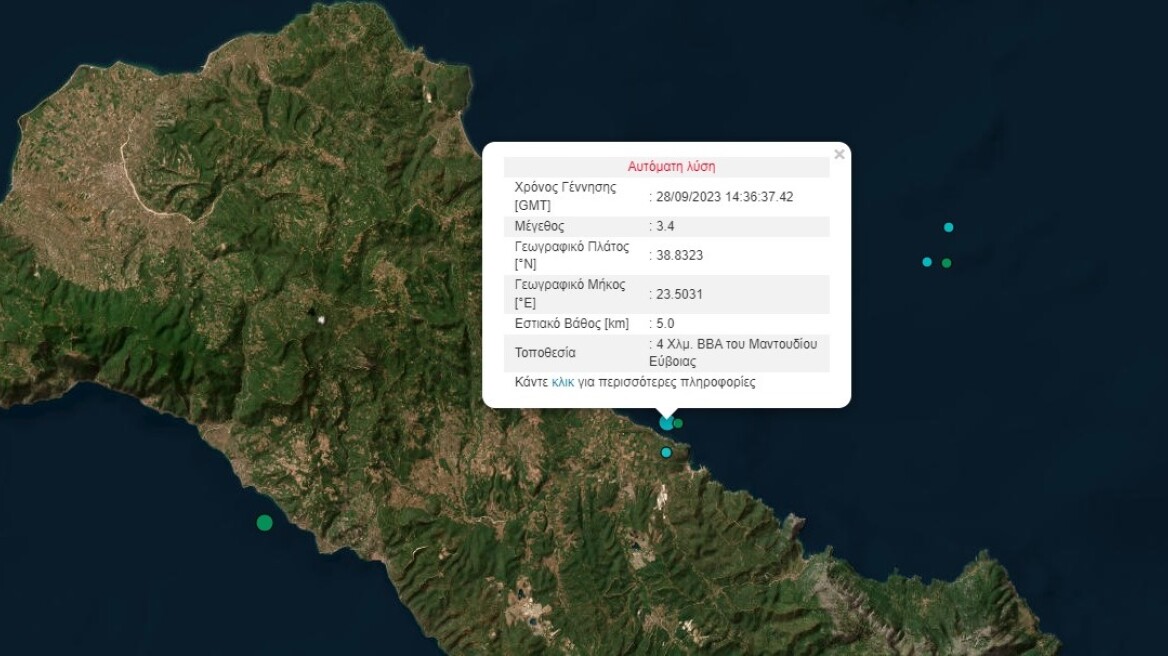Select the green marker in the eastern sea

pyautogui.click(x=946, y=263)
